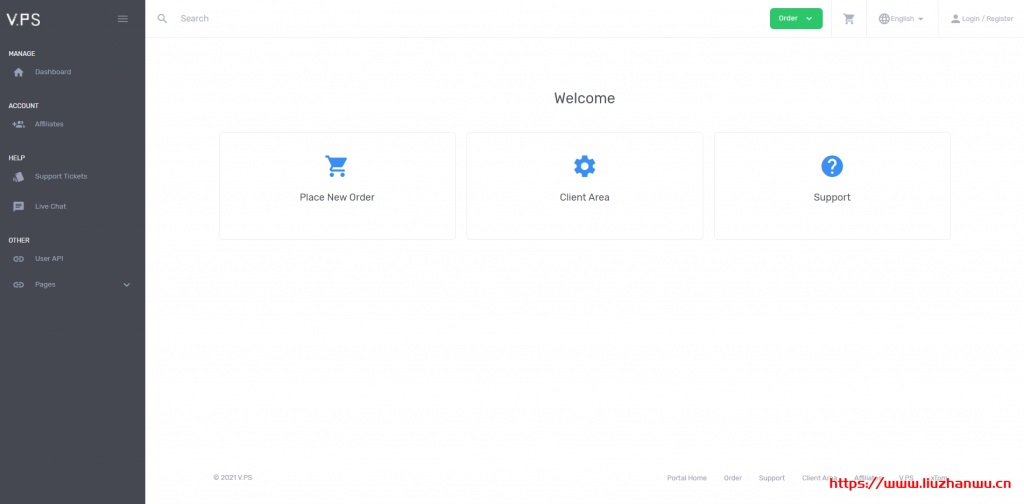Click the blue question mark Support icon
1024x504 pixels.
tap(832, 166)
